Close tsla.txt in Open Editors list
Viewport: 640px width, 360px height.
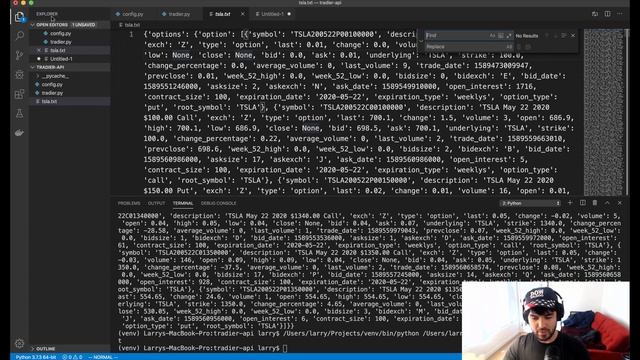coord(39,51)
